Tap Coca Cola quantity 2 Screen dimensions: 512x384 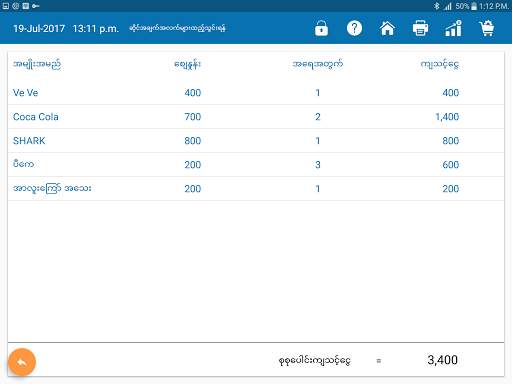point(318,117)
